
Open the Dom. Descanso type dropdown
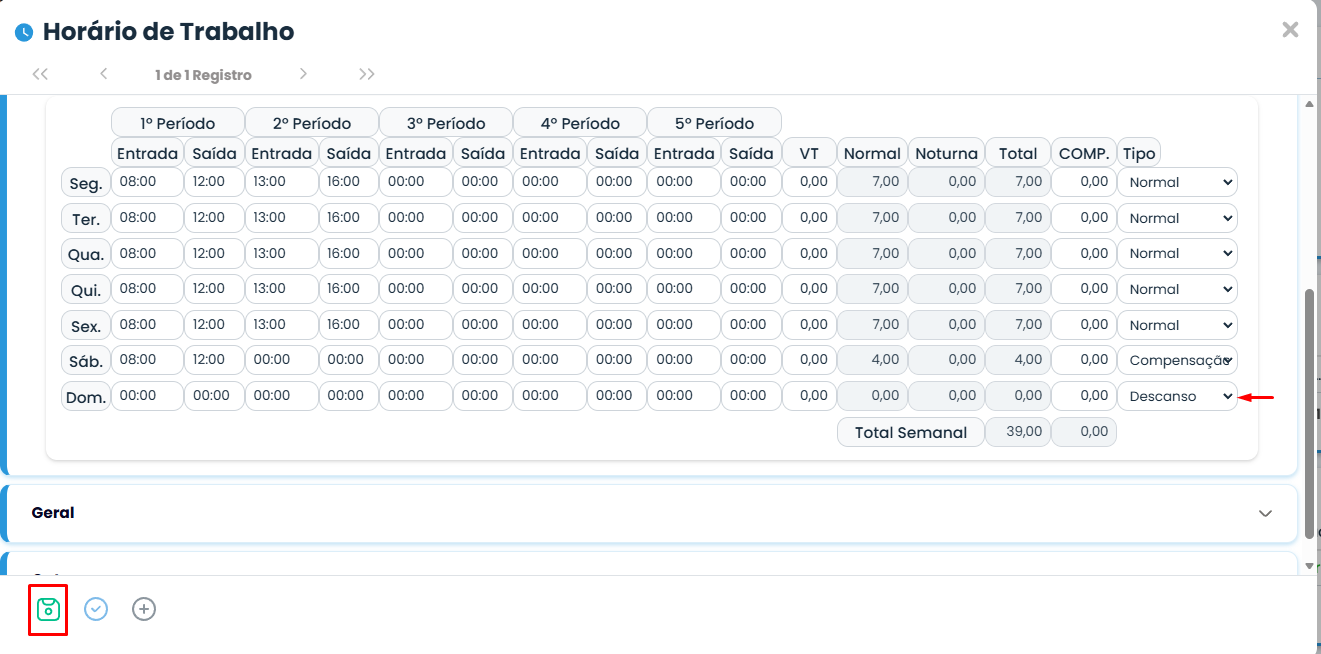click(1177, 396)
